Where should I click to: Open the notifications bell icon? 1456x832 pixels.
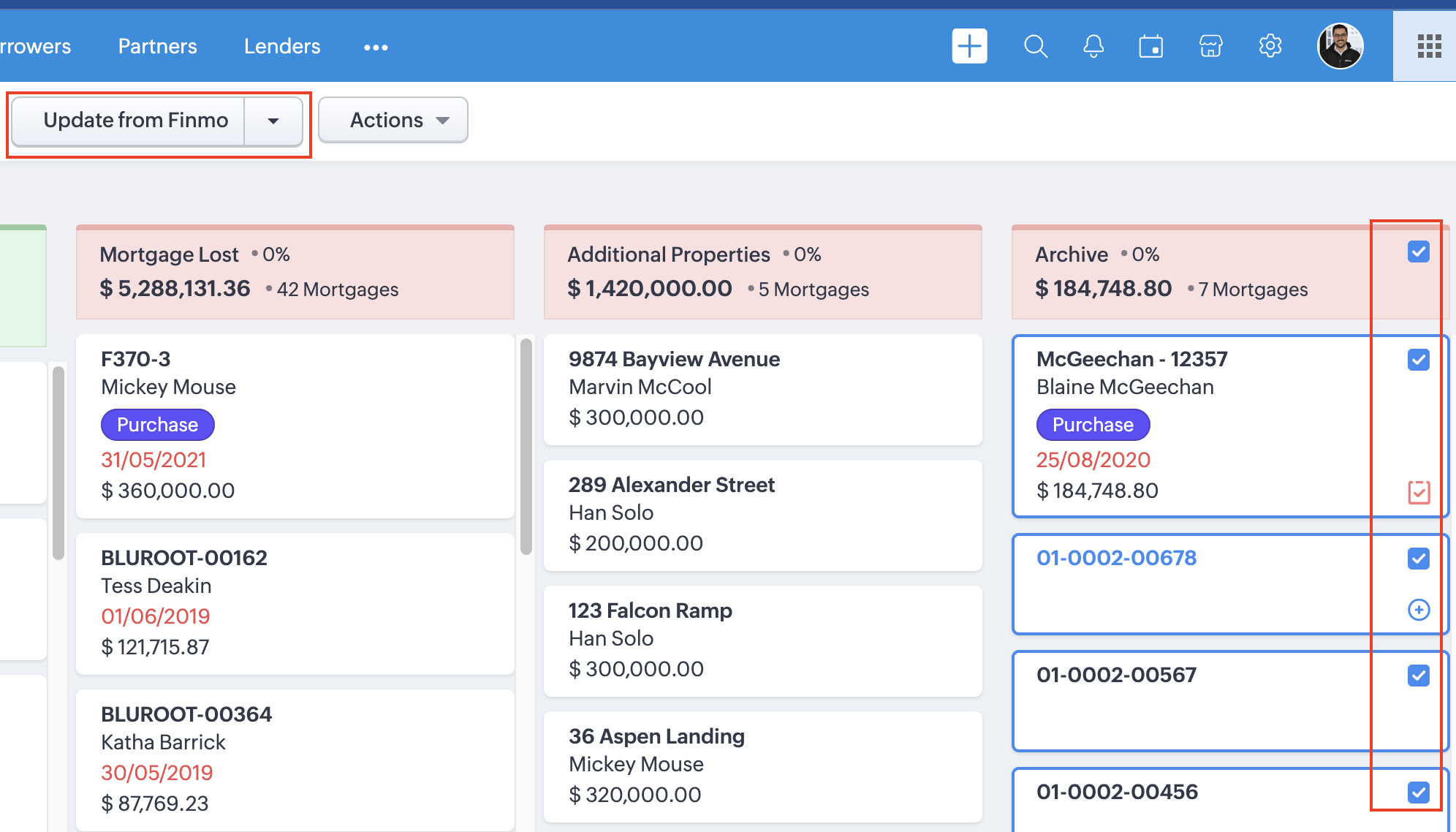coord(1093,47)
